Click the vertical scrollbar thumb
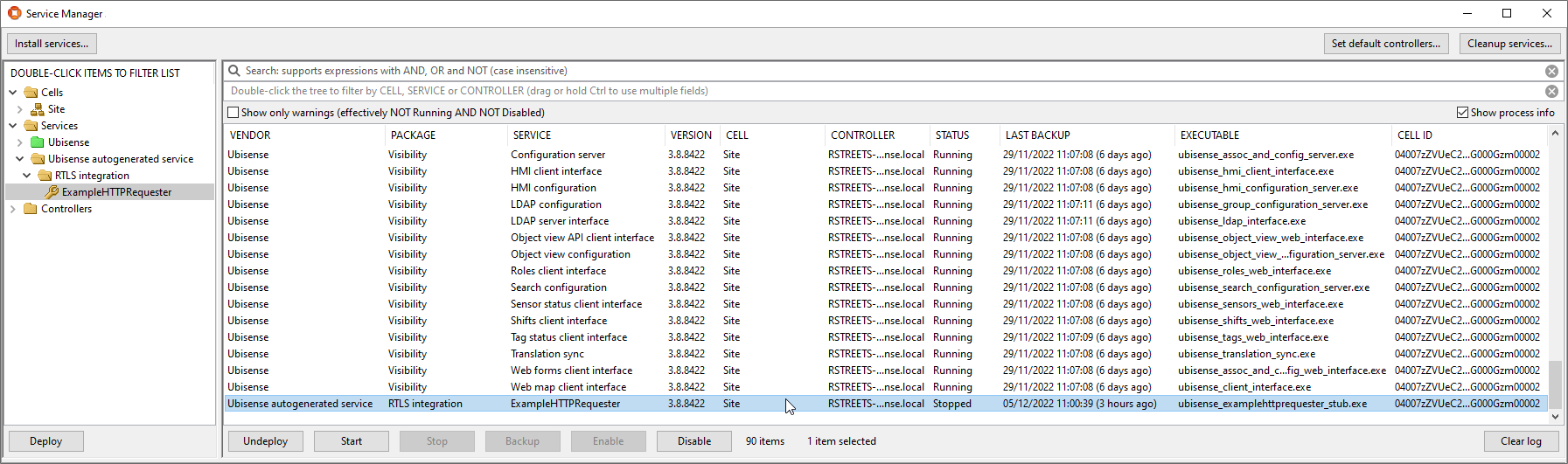1568x464 pixels. coord(1555,384)
